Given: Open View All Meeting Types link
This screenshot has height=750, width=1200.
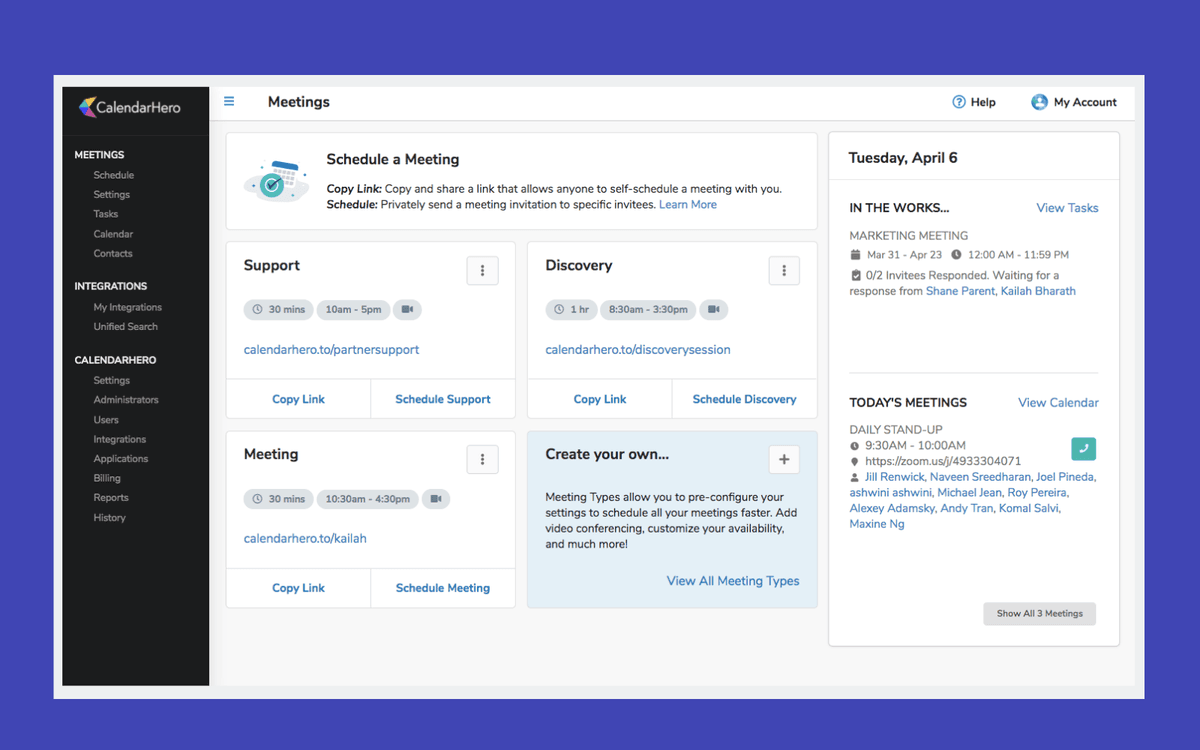Looking at the screenshot, I should (x=733, y=581).
